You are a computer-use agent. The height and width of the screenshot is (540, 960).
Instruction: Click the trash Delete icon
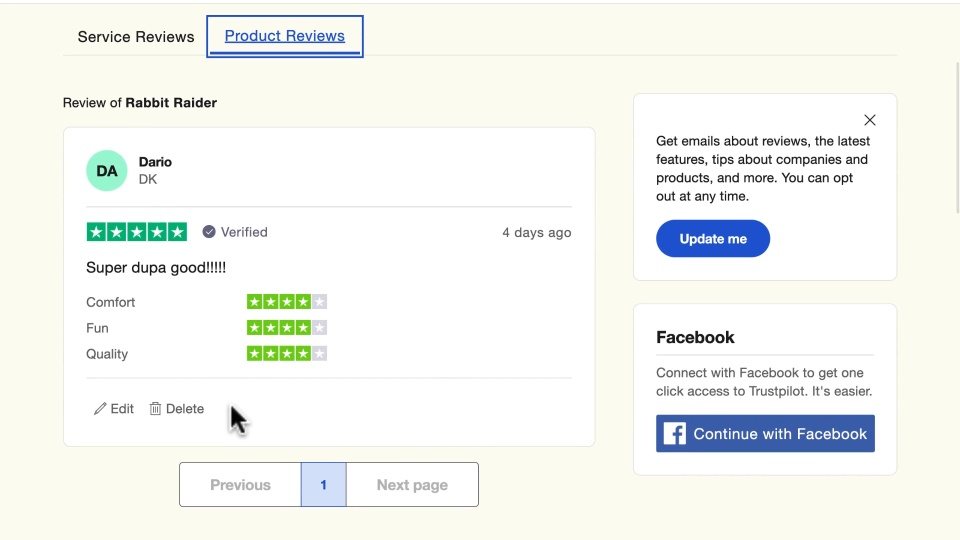coord(155,409)
